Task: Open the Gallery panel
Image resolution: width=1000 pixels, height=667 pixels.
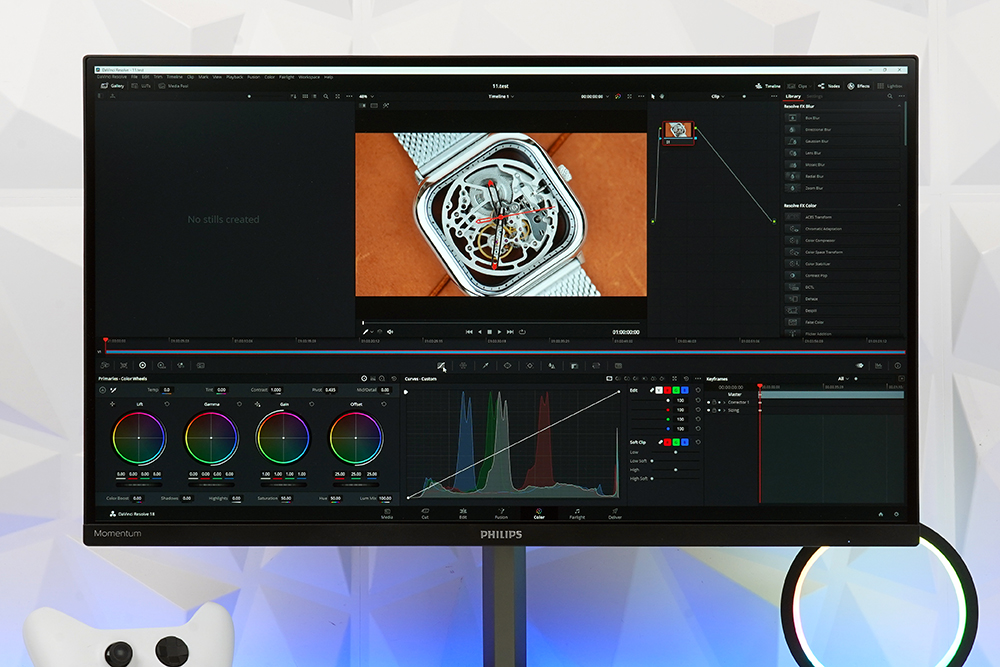Action: click(112, 85)
